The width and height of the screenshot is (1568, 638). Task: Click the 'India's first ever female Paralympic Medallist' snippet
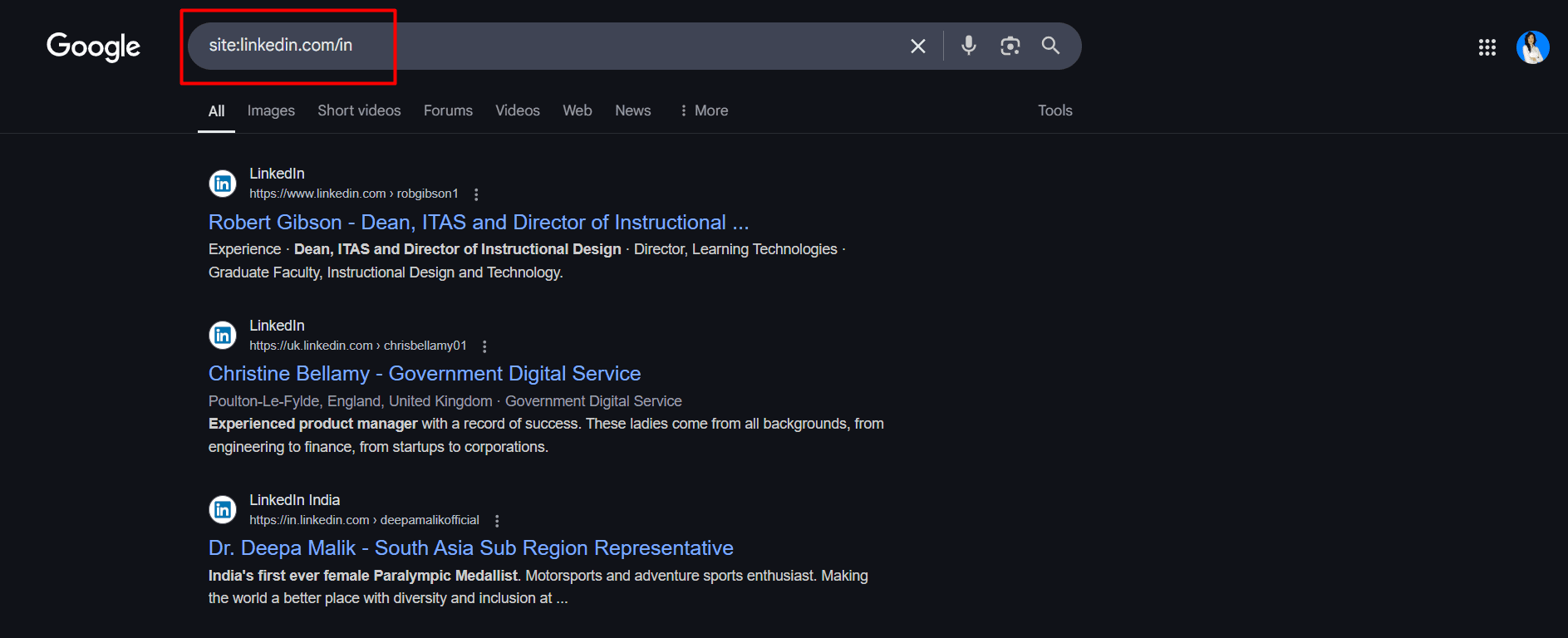(x=363, y=576)
